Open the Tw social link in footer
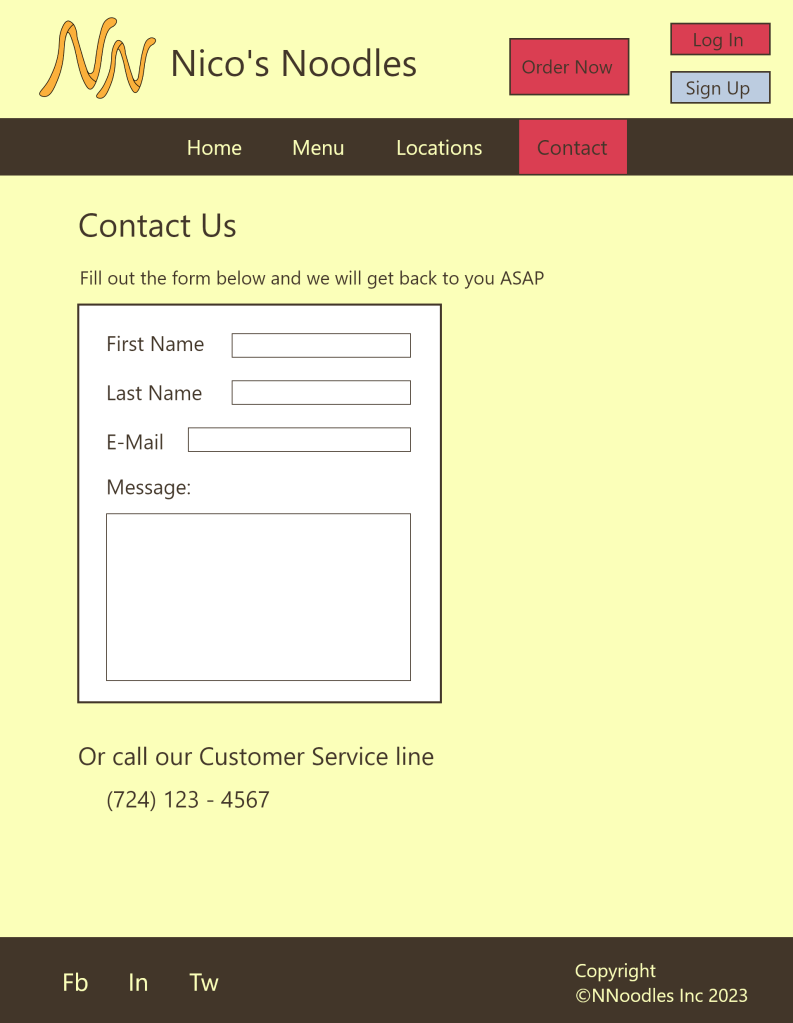Image resolution: width=793 pixels, height=1023 pixels. (204, 983)
